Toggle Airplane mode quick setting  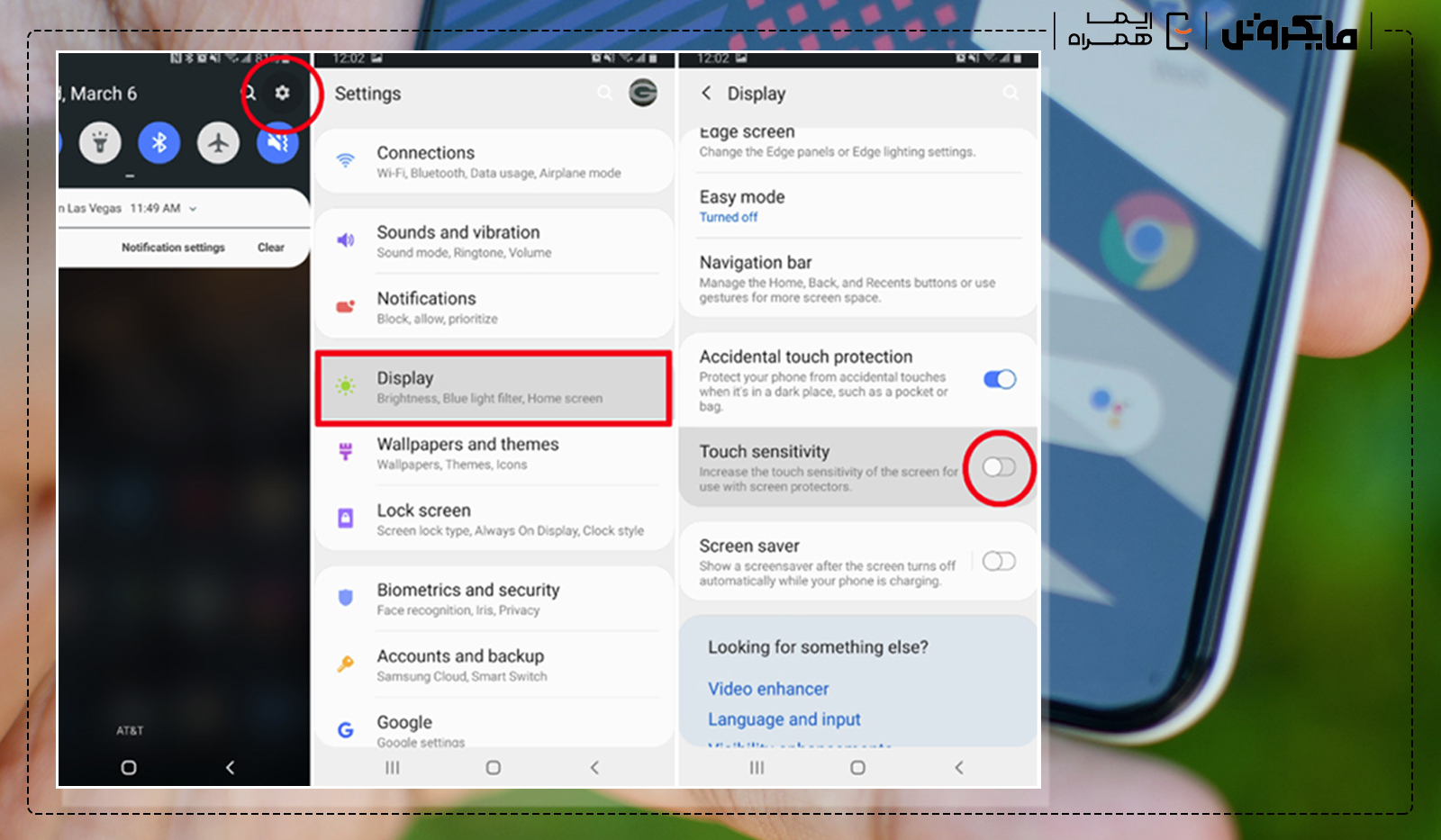pos(218,143)
